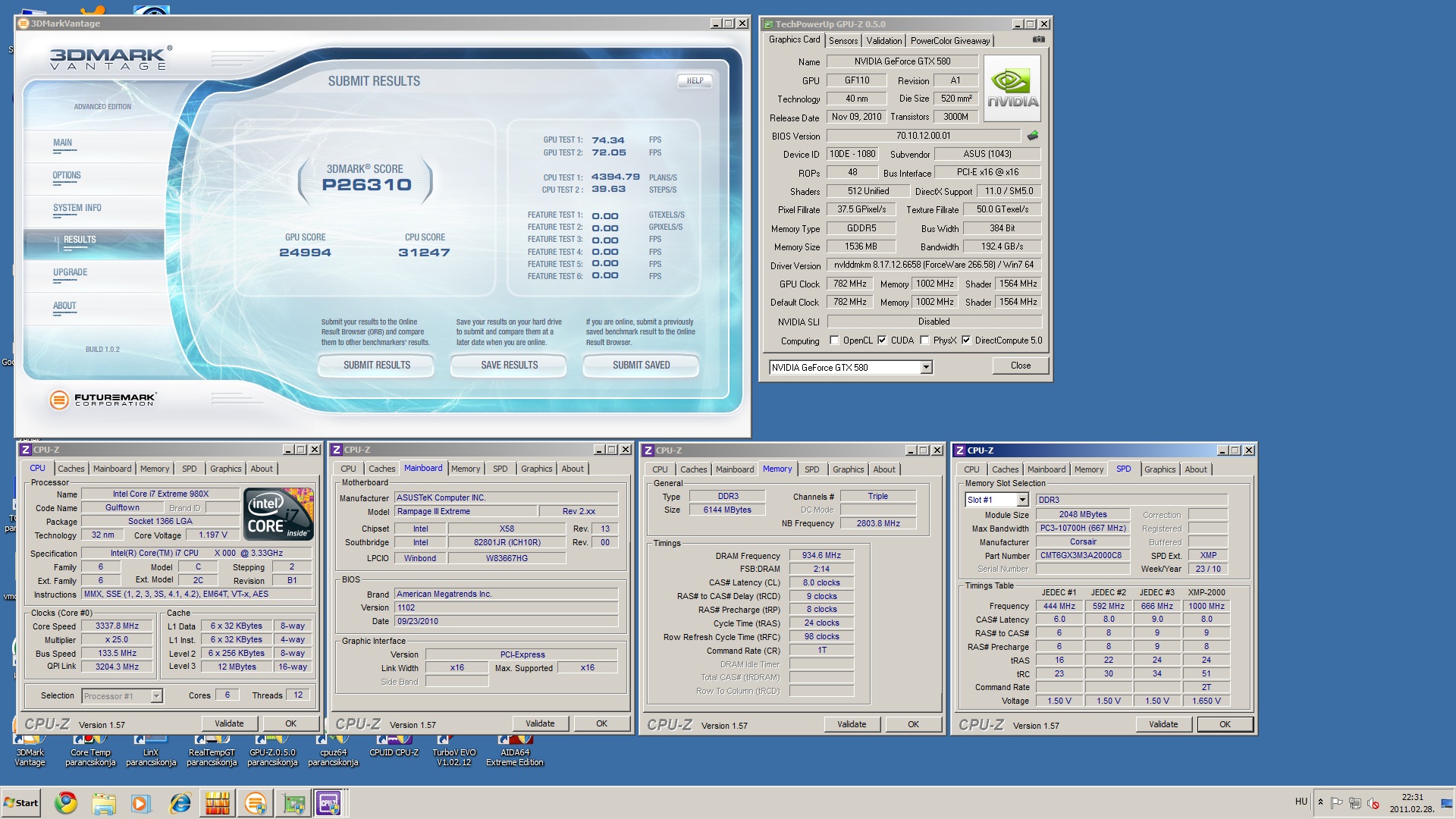This screenshot has width=1456, height=819.
Task: Open the About tab in the Memory CPU-Z window
Action: click(883, 469)
